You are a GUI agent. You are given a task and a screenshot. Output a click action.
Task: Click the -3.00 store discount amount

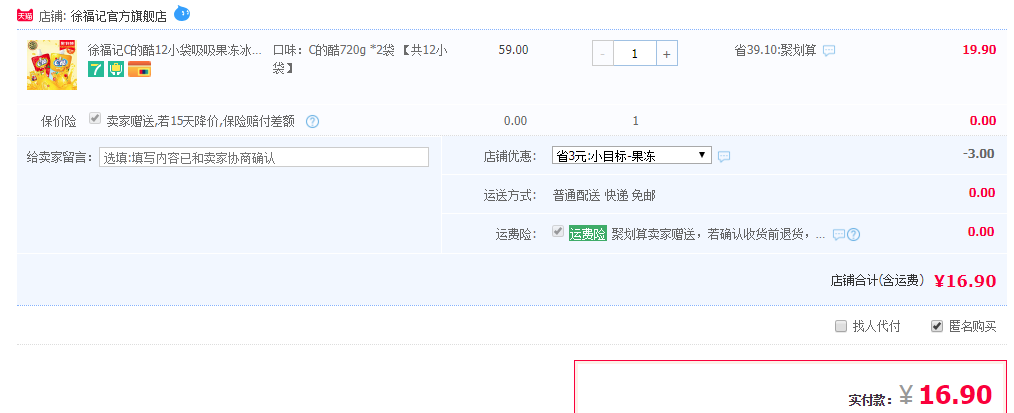pyautogui.click(x=978, y=154)
